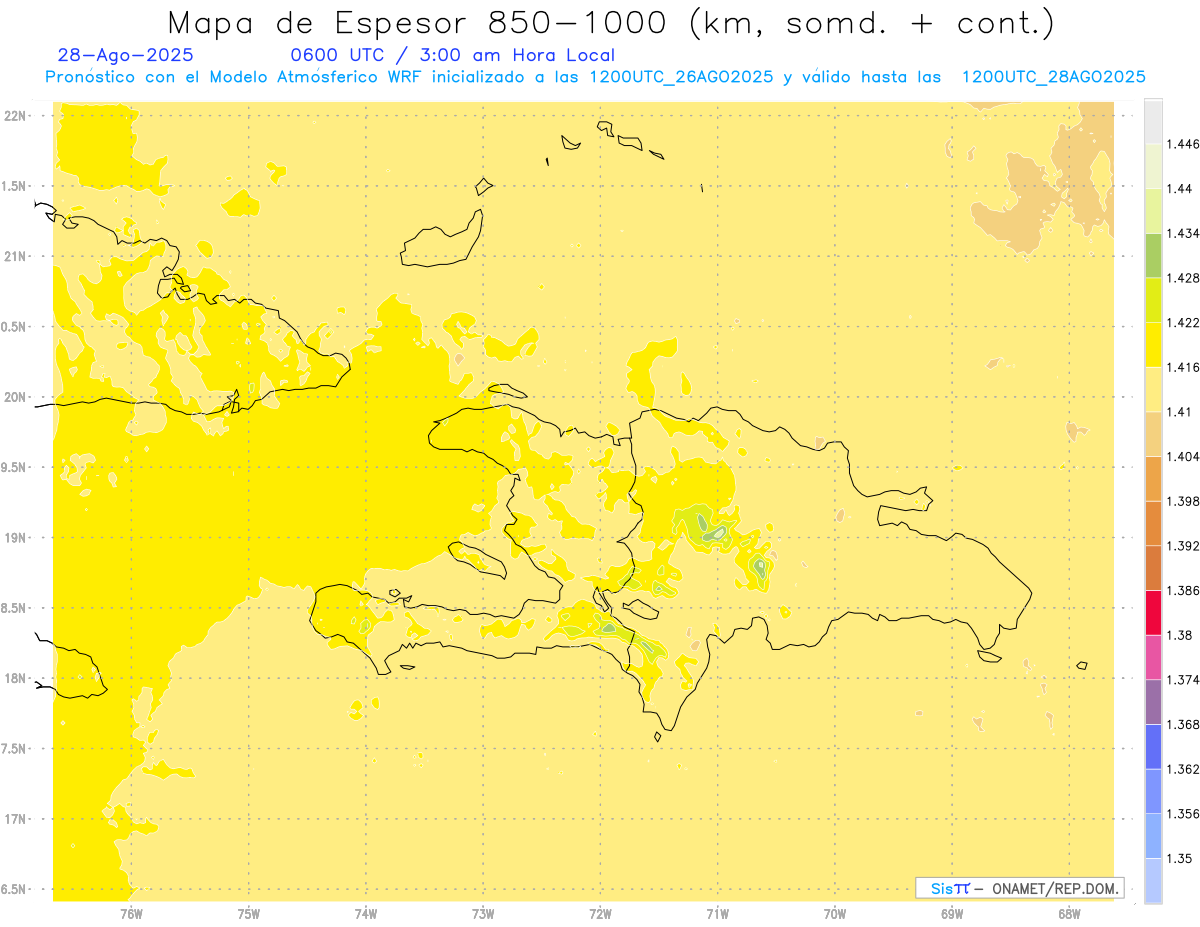Click the legend value 1.446
This screenshot has width=1200, height=927.
click(x=1183, y=144)
